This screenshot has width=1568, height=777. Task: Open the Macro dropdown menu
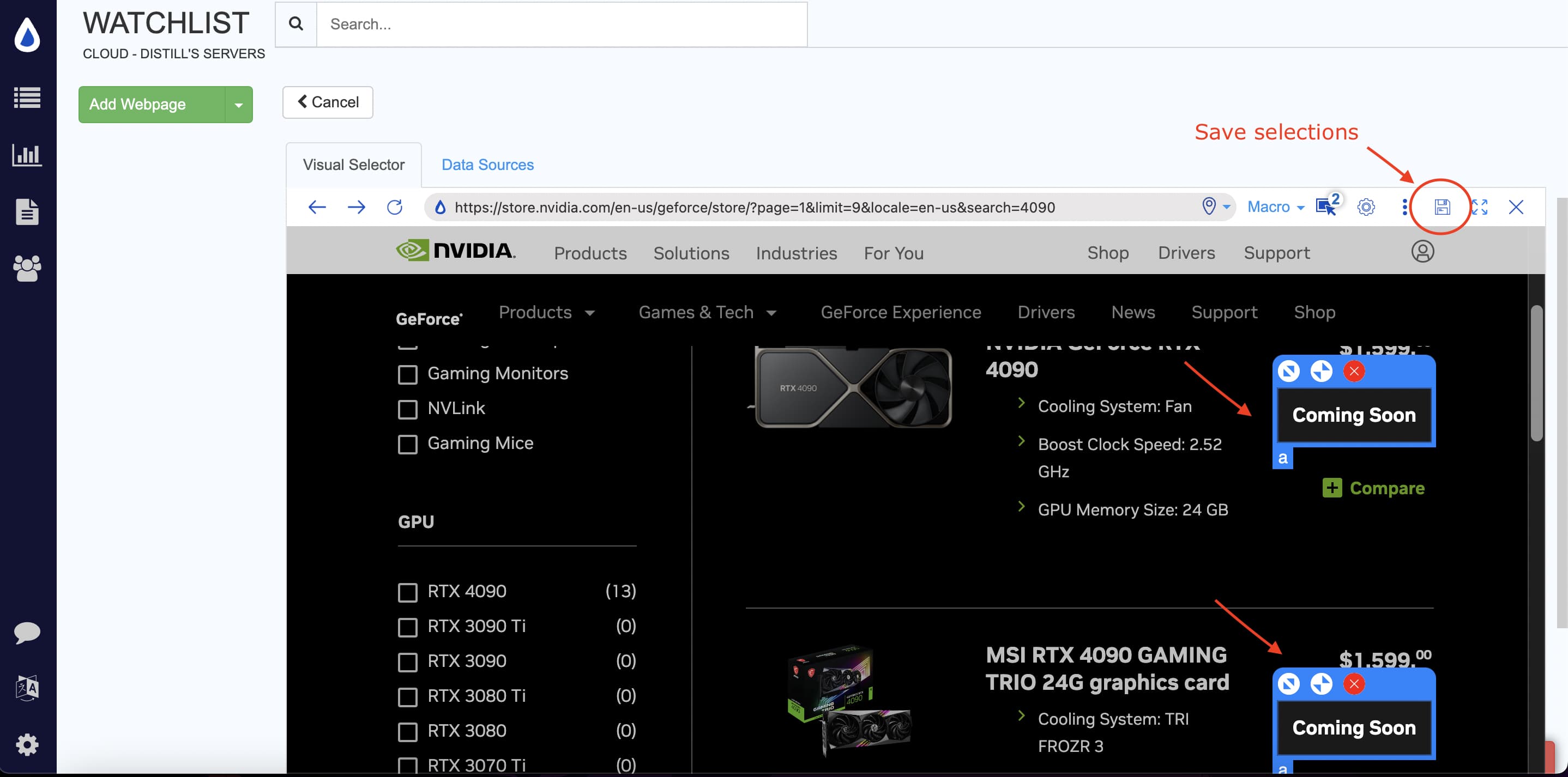1276,207
